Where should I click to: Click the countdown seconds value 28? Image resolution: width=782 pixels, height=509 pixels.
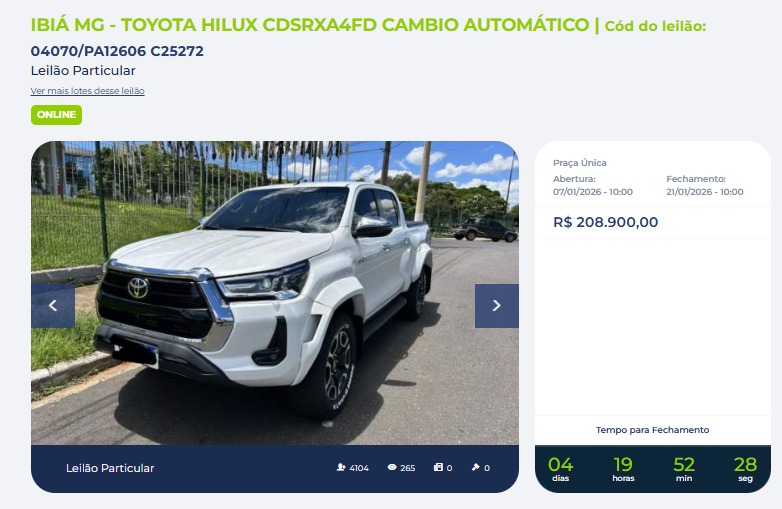745,465
